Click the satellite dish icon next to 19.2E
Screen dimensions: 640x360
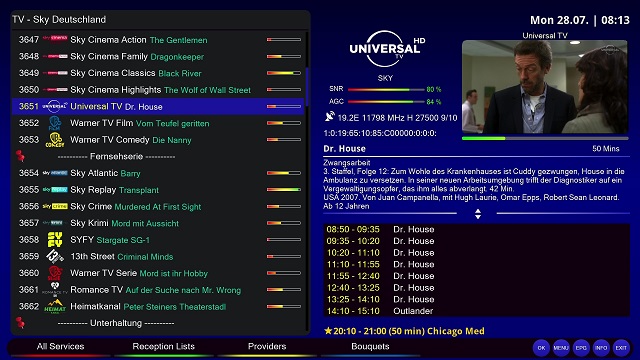coord(329,117)
